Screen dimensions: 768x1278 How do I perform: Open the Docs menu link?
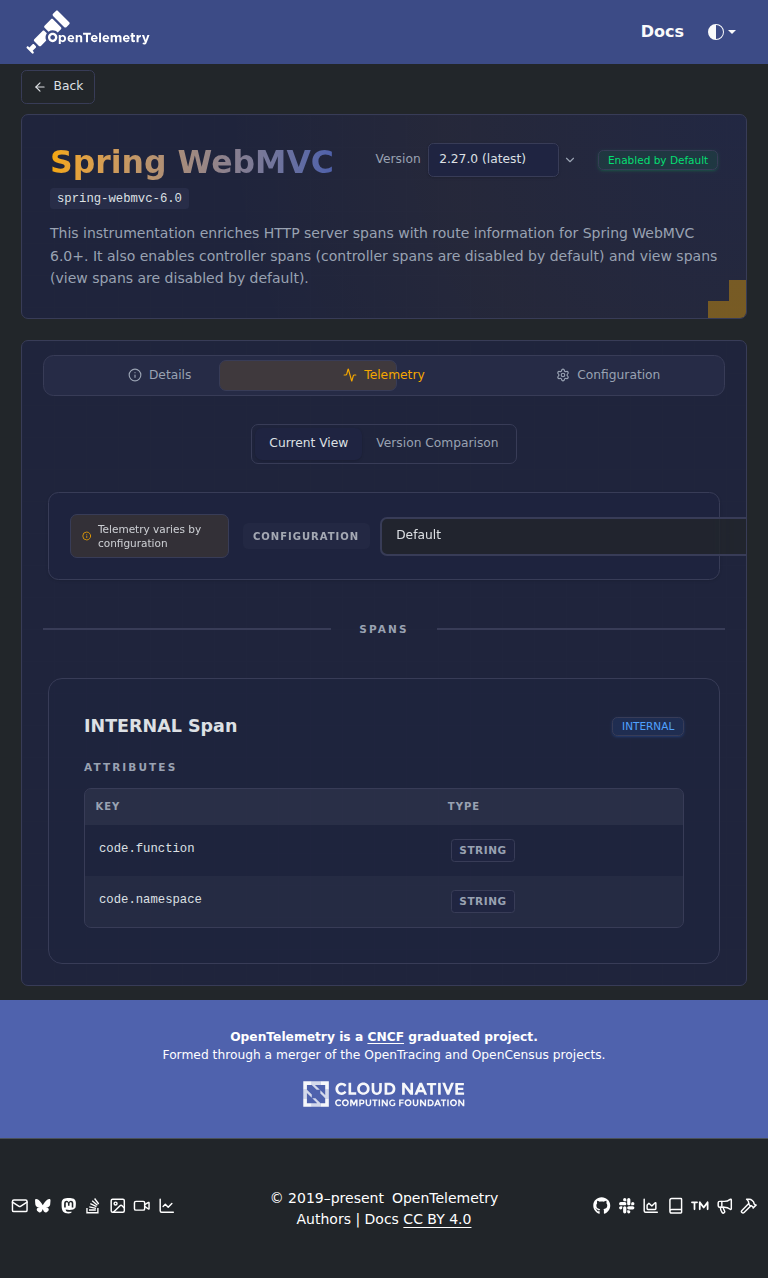[x=662, y=32]
